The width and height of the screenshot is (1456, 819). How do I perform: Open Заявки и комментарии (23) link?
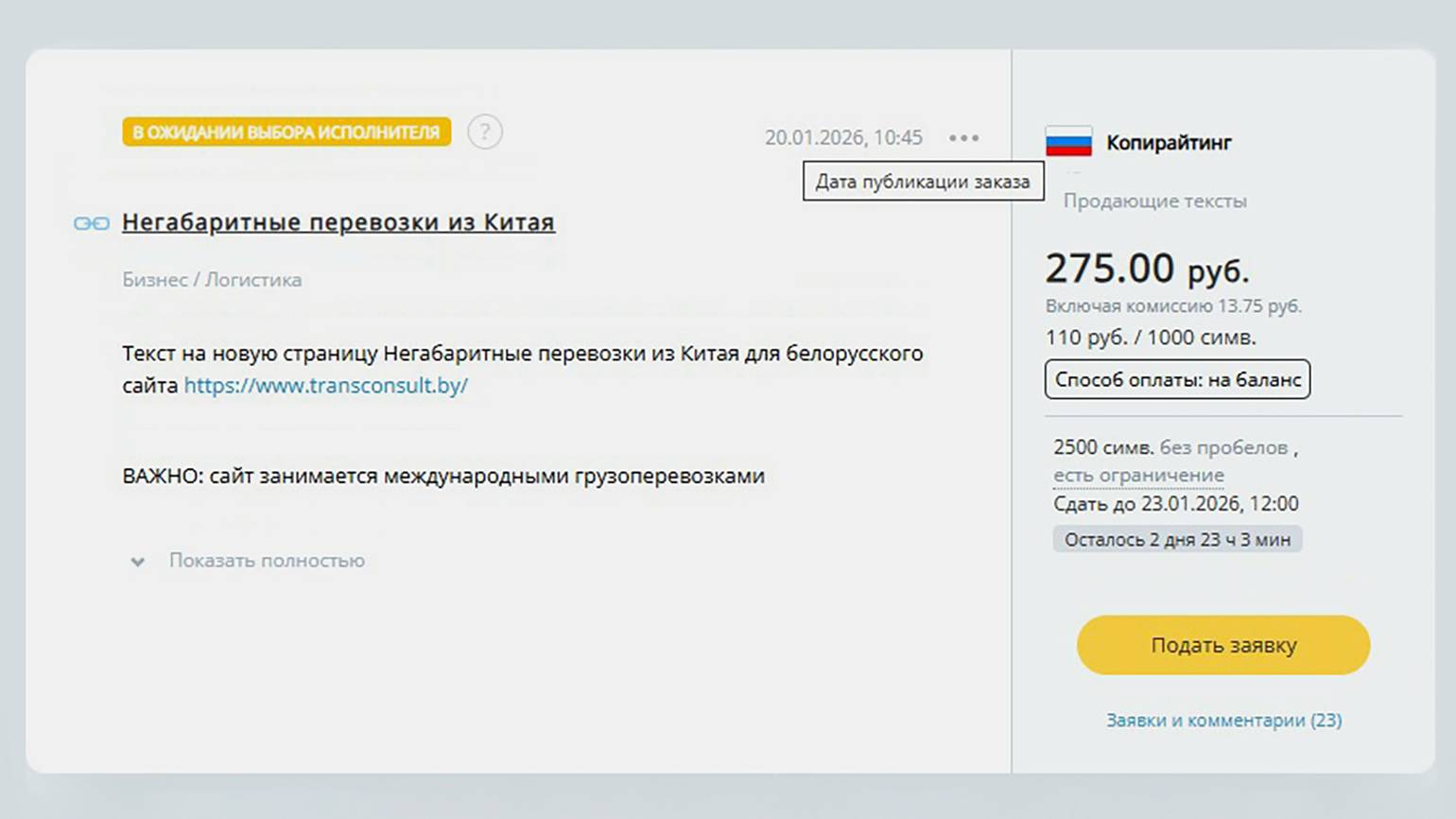[x=1222, y=720]
